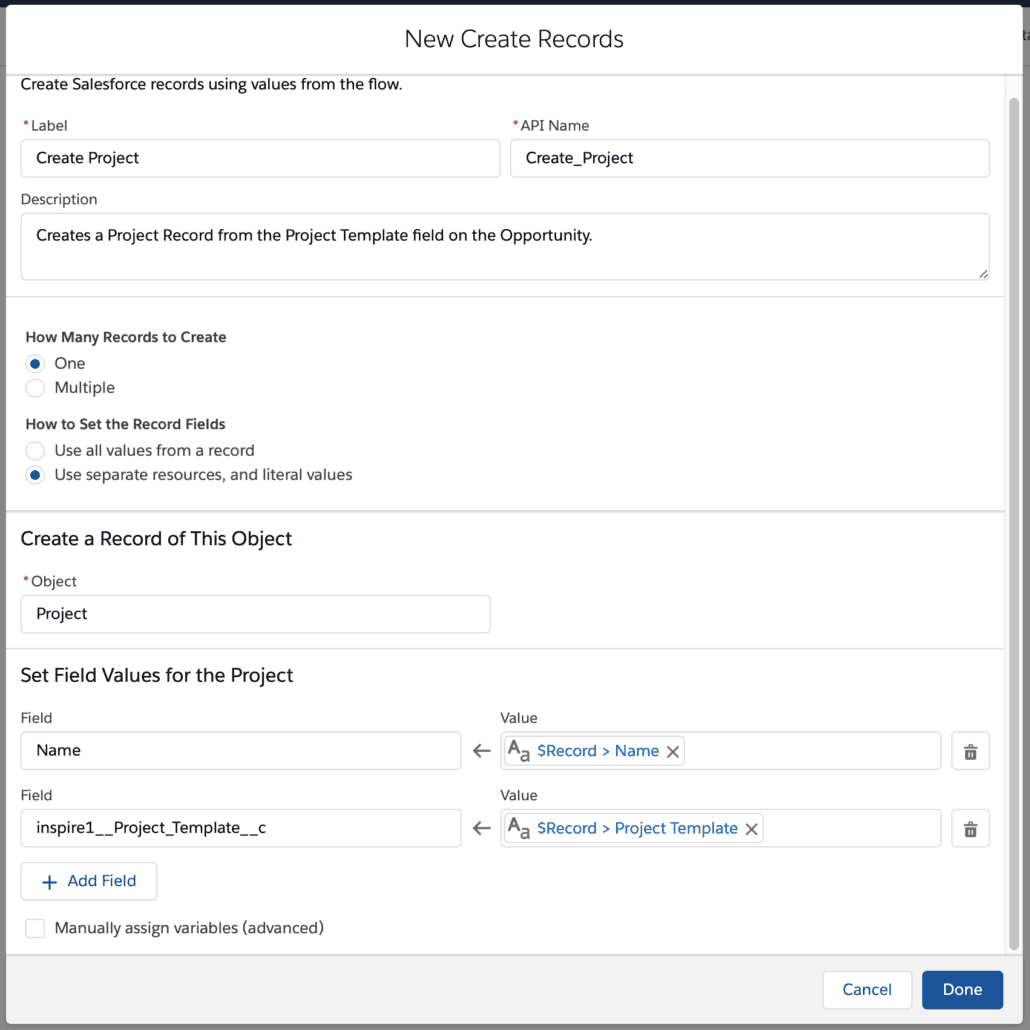Click the 'Create a Record of This Object' heading
The image size is (1030, 1030).
click(156, 539)
